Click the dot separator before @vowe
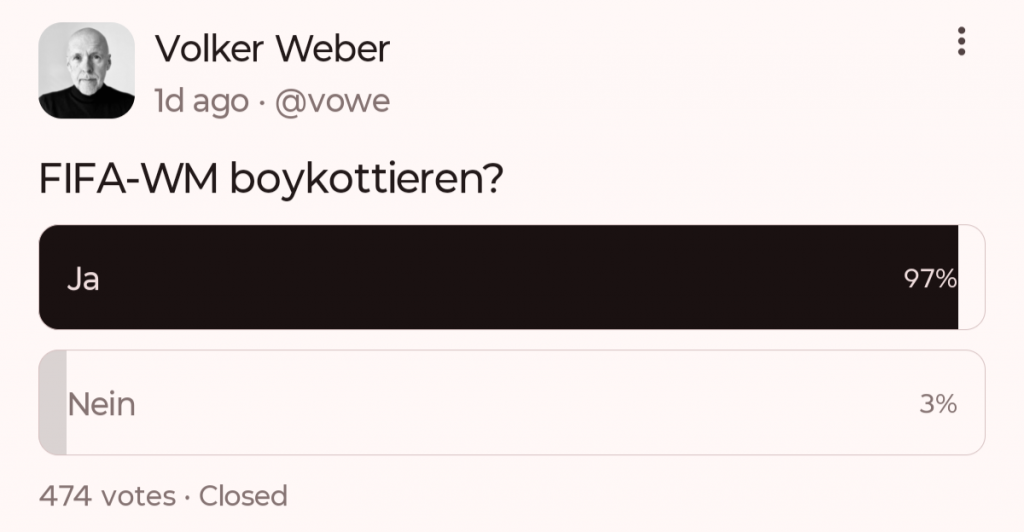1024x532 pixels. click(x=261, y=101)
